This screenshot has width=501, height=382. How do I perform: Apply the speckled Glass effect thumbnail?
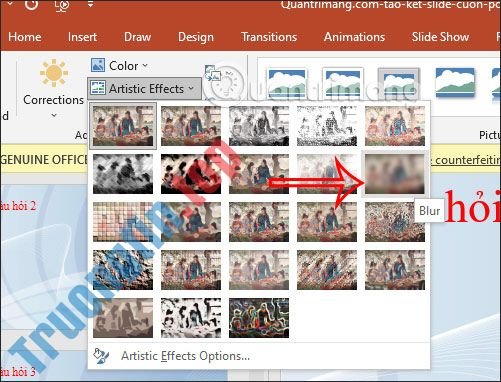click(x=395, y=222)
